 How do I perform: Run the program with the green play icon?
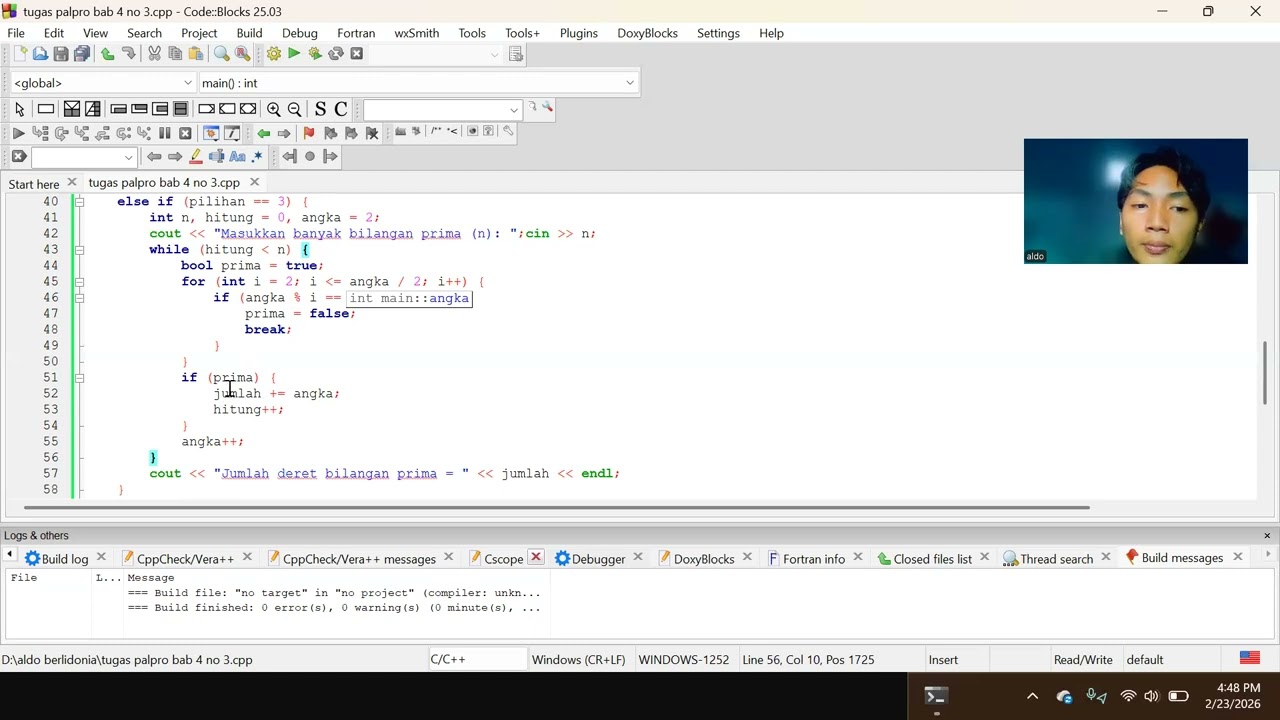(x=294, y=54)
